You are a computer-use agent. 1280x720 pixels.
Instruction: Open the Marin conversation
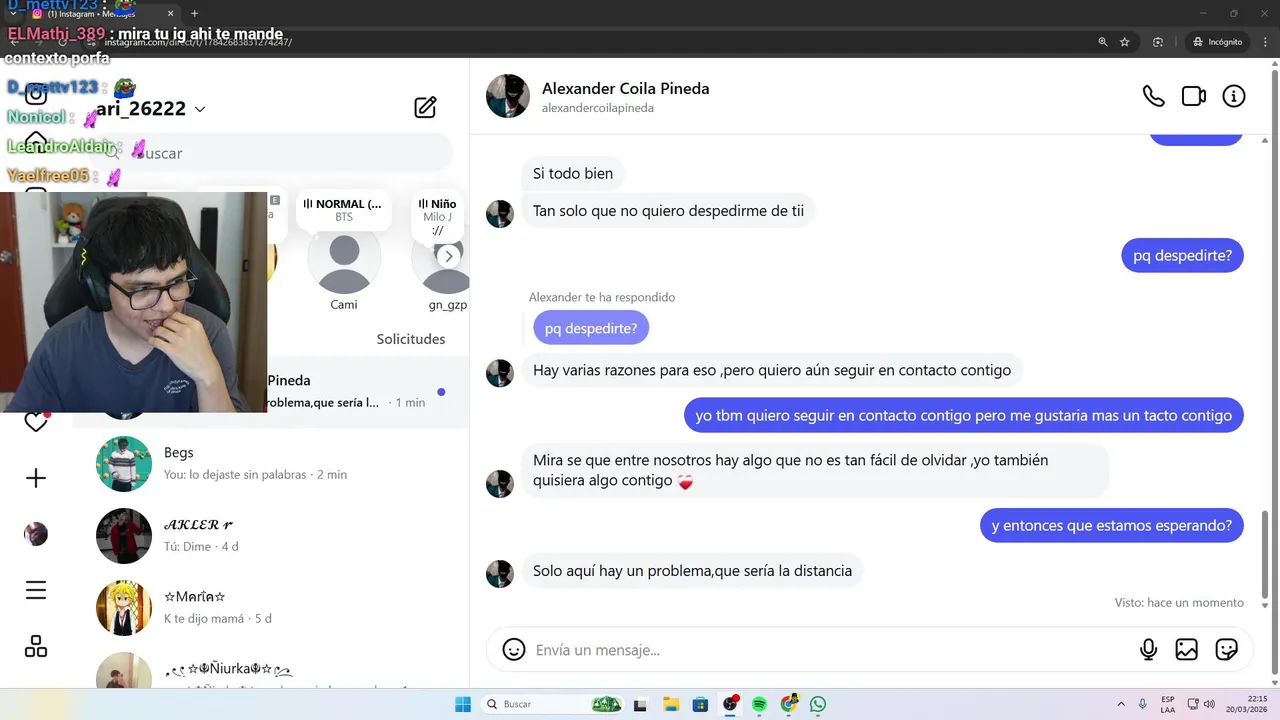270,607
